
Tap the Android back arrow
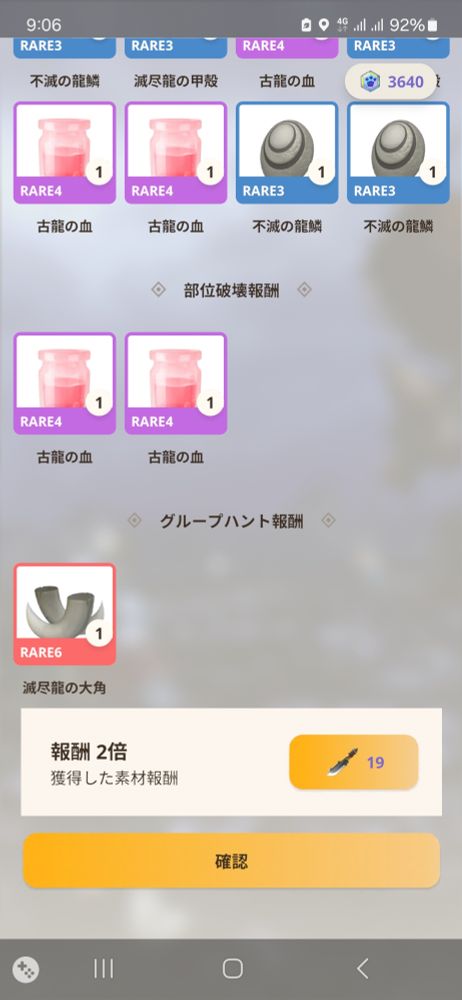pyautogui.click(x=362, y=969)
